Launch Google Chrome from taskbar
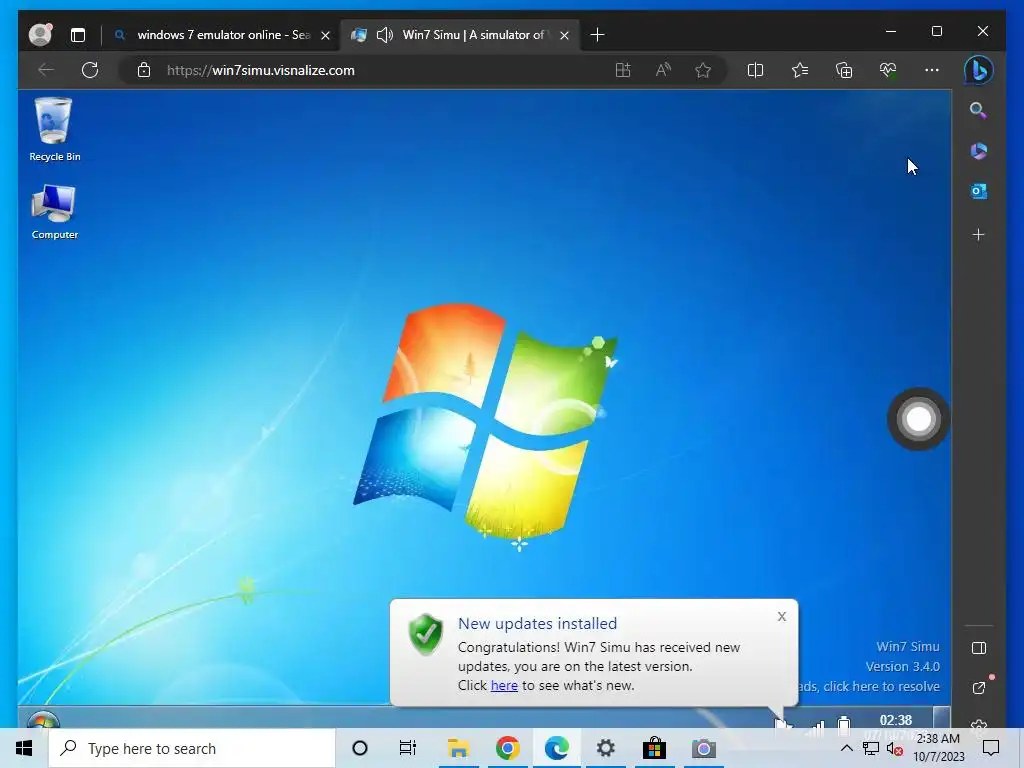 pos(507,748)
